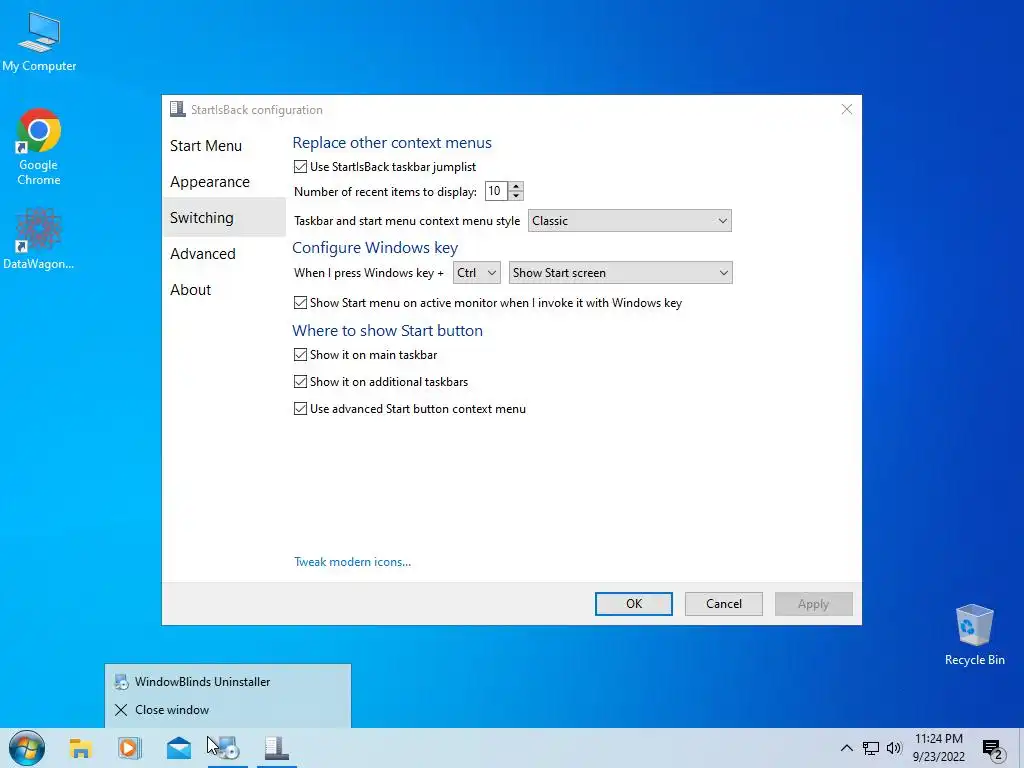Image resolution: width=1024 pixels, height=768 pixels.
Task: Select WindowBlinds Uninstaller in the jumplist
Action: tap(228, 682)
